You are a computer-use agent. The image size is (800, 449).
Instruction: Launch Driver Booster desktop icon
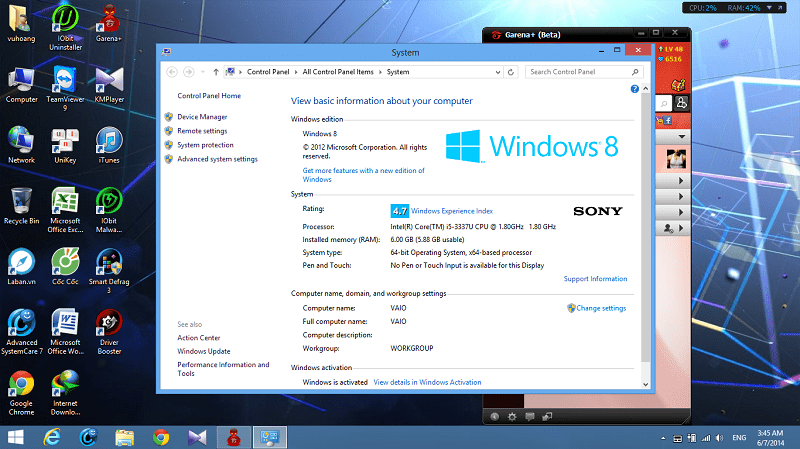pyautogui.click(x=109, y=331)
